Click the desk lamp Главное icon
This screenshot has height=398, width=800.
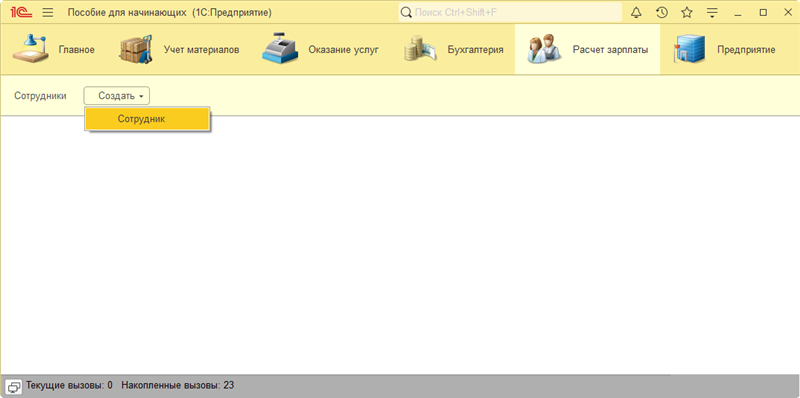pos(31,49)
